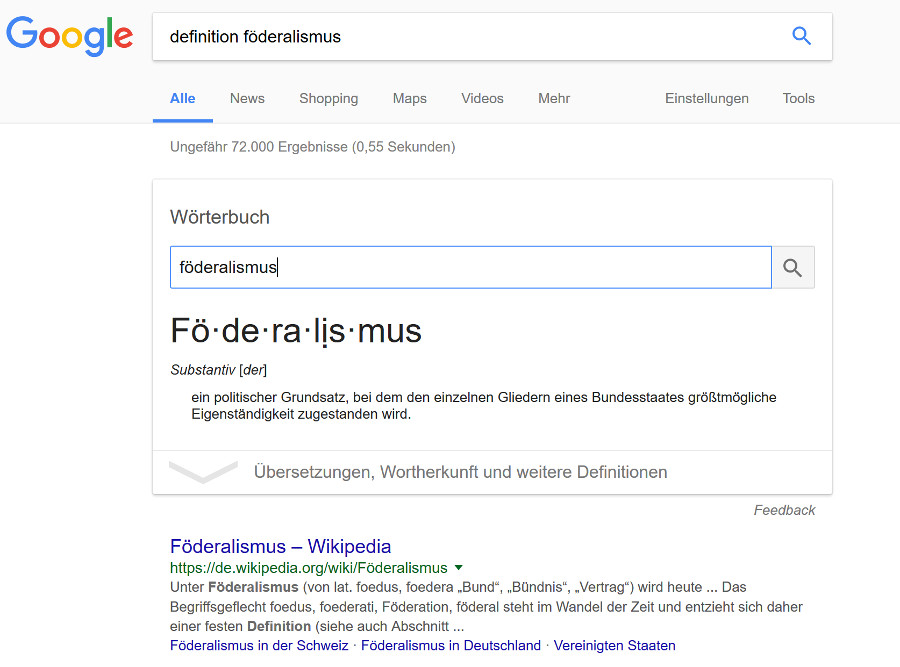The height and width of the screenshot is (667, 900).
Task: Open the Einstellungen menu
Action: click(x=707, y=98)
